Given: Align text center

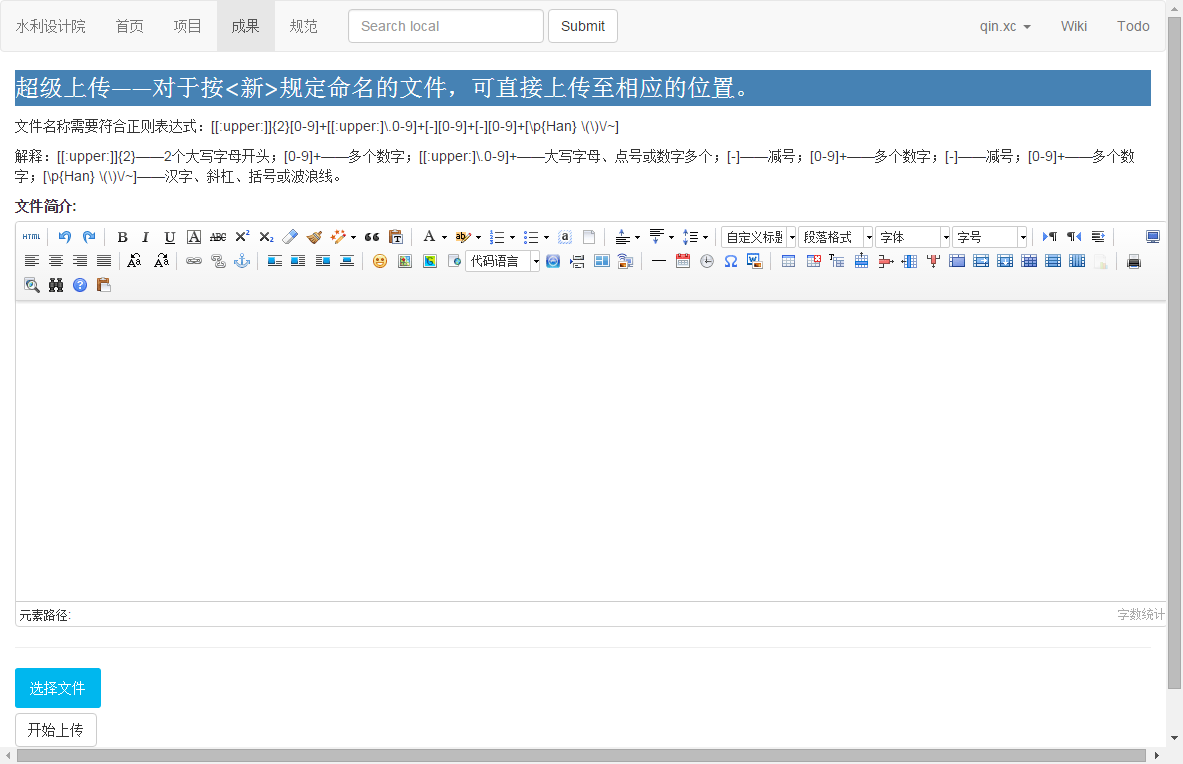Looking at the screenshot, I should [x=56, y=261].
